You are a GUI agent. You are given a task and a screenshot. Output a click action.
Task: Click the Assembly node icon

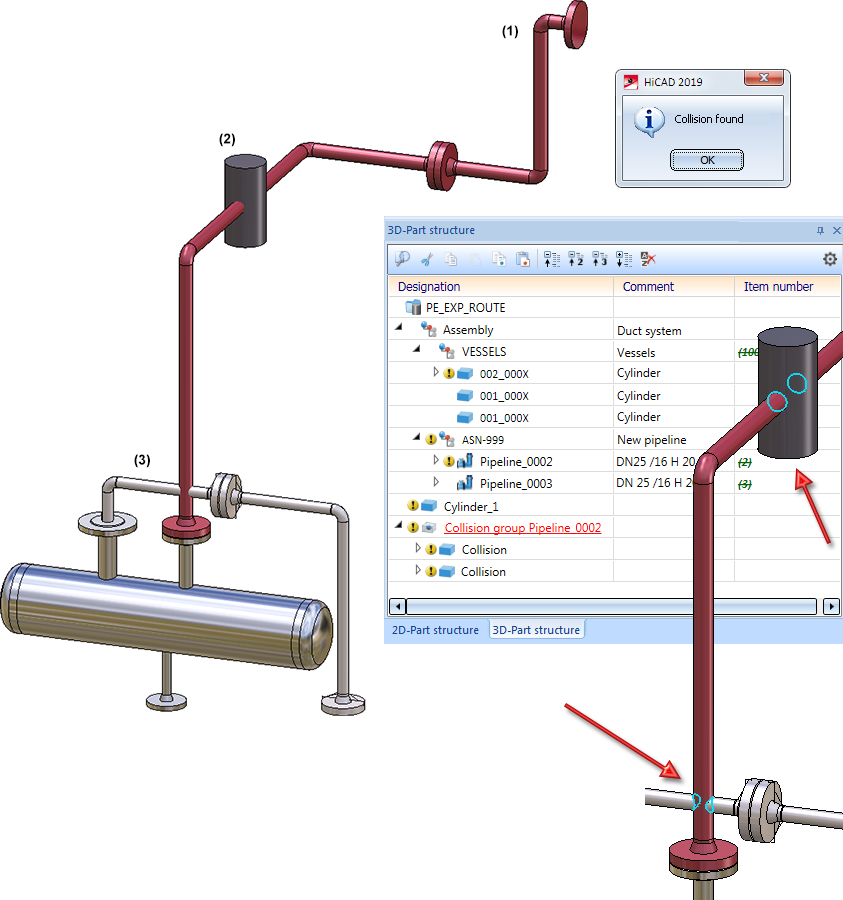429,329
